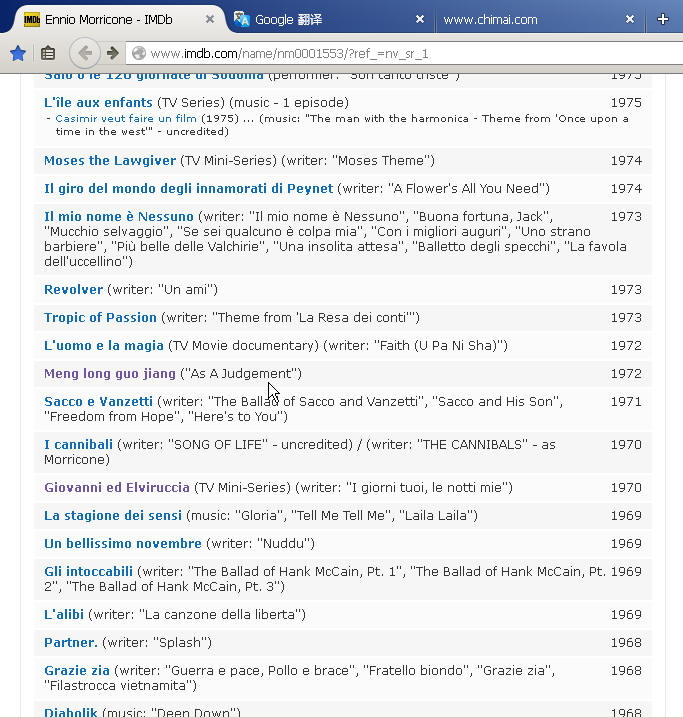Viewport: 683px width, 718px height.
Task: Click the Google Translate favicon on its tab
Action: click(x=242, y=19)
